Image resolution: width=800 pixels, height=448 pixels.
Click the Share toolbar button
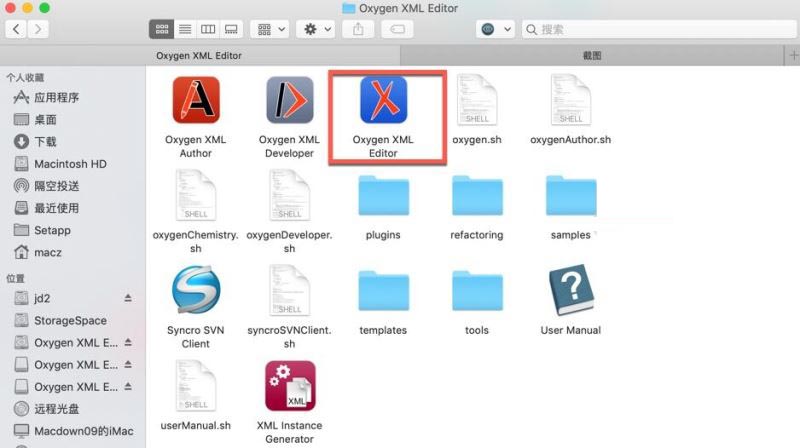click(358, 29)
